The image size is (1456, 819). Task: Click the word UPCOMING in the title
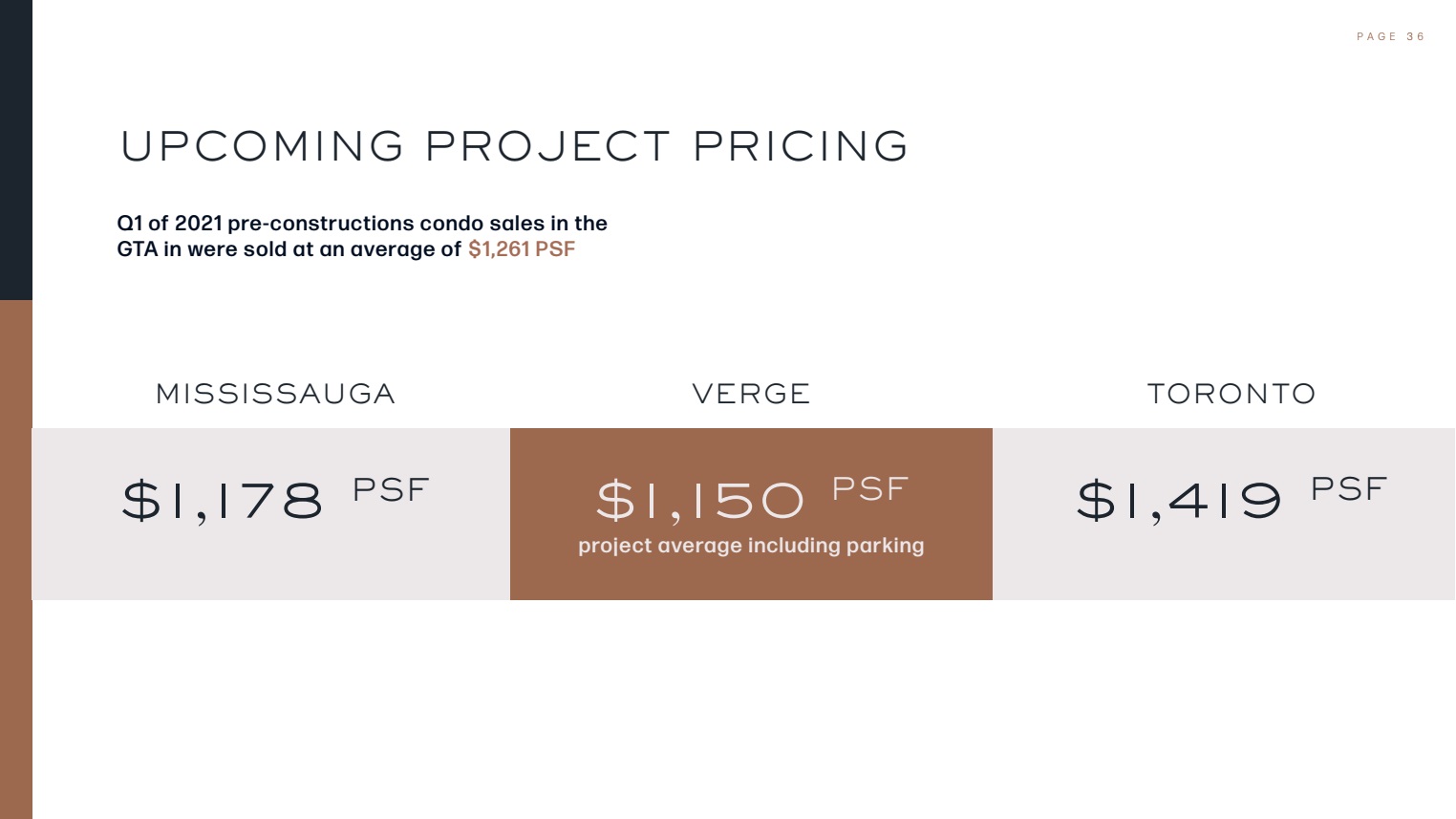coord(263,146)
